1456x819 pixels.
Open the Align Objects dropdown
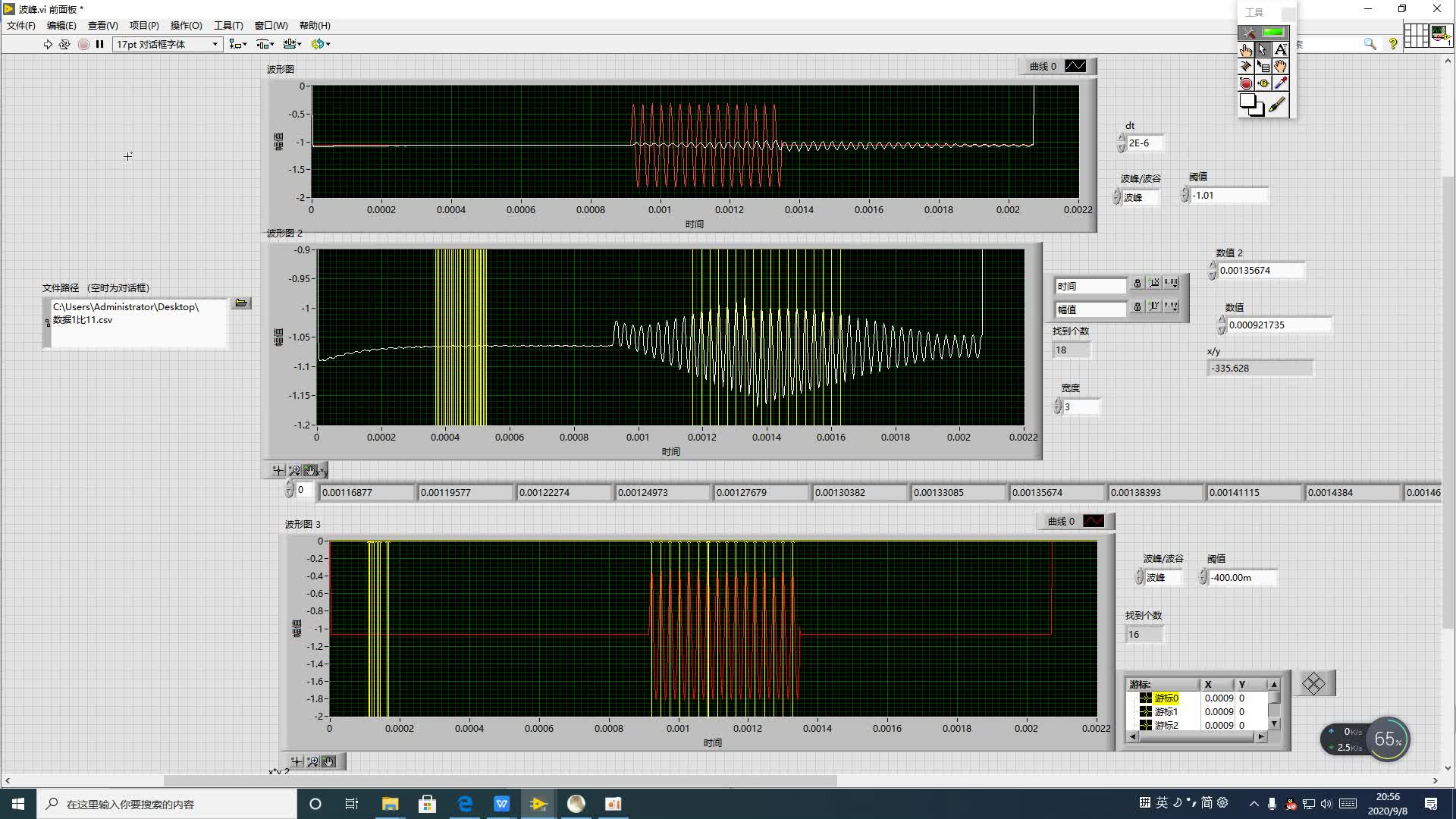[238, 44]
